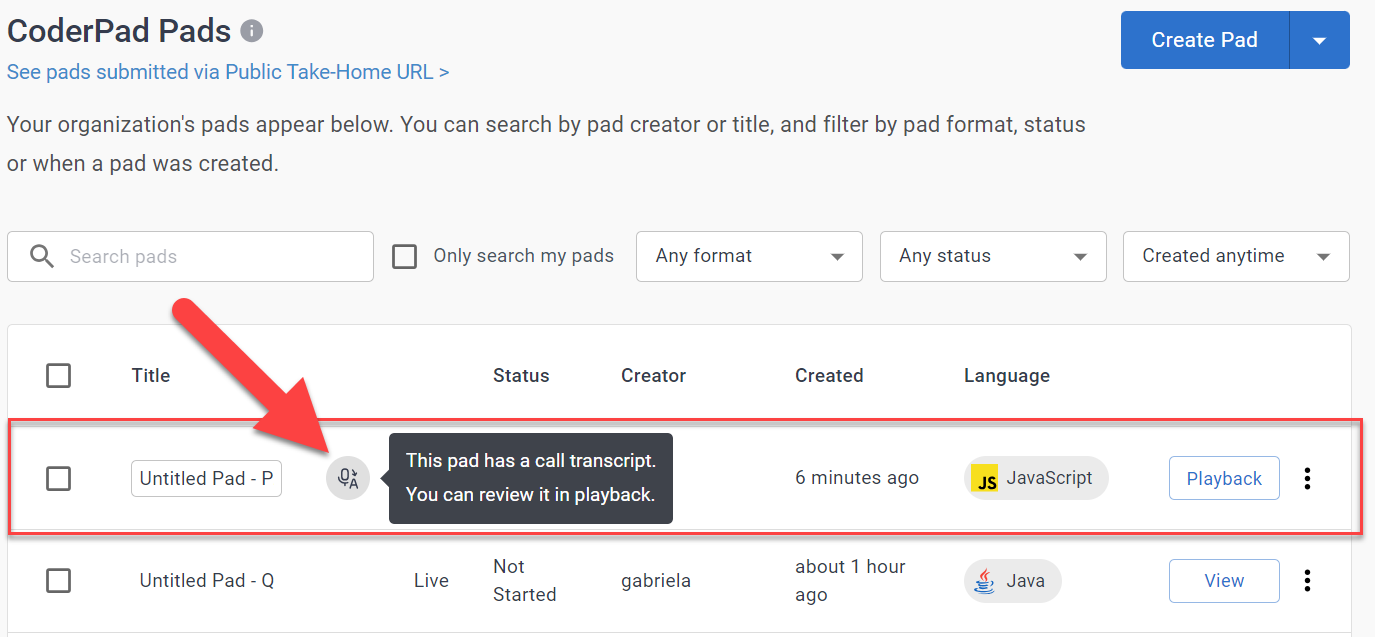Screen dimensions: 1375x637
Task: Open the three-dot menu for Untitled Pad - P
Action: pyautogui.click(x=1307, y=479)
